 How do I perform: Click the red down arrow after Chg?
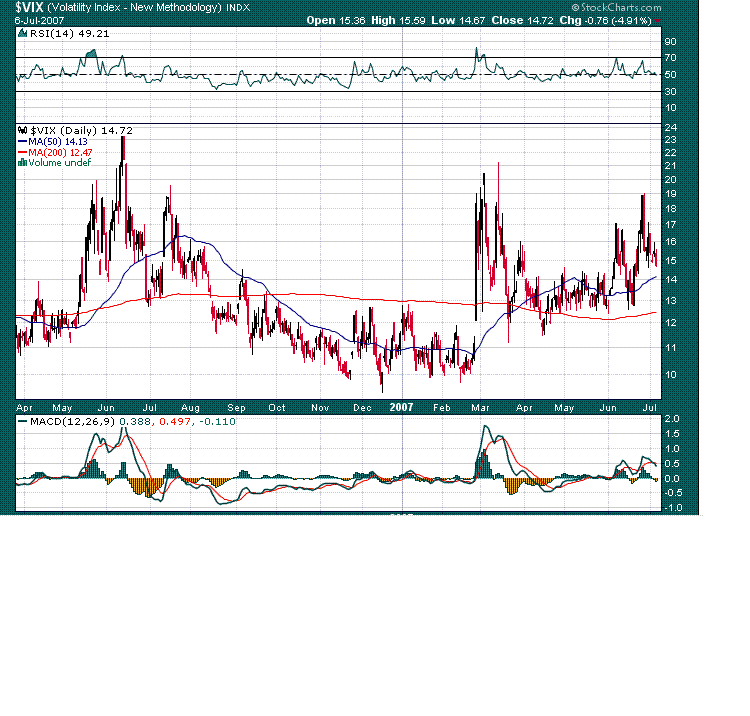pos(658,21)
